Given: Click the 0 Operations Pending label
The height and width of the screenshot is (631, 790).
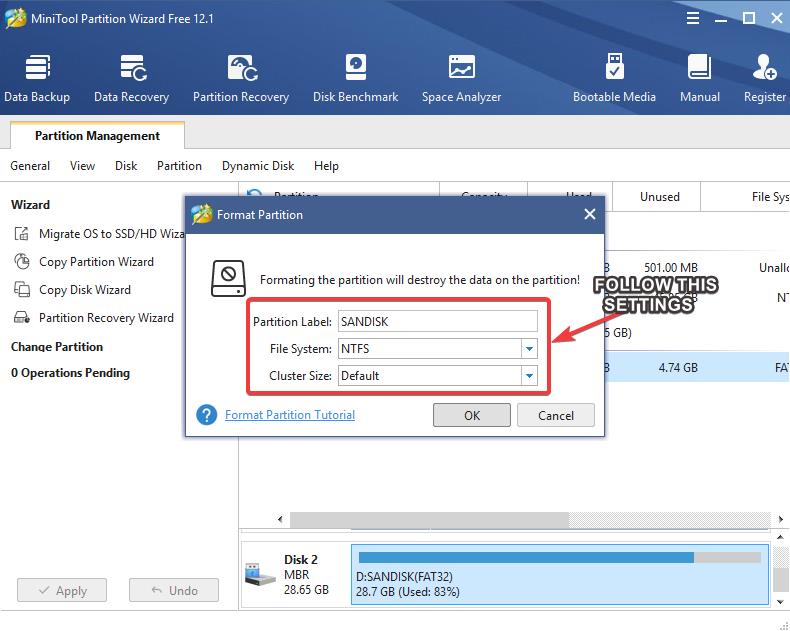Looking at the screenshot, I should (71, 373).
